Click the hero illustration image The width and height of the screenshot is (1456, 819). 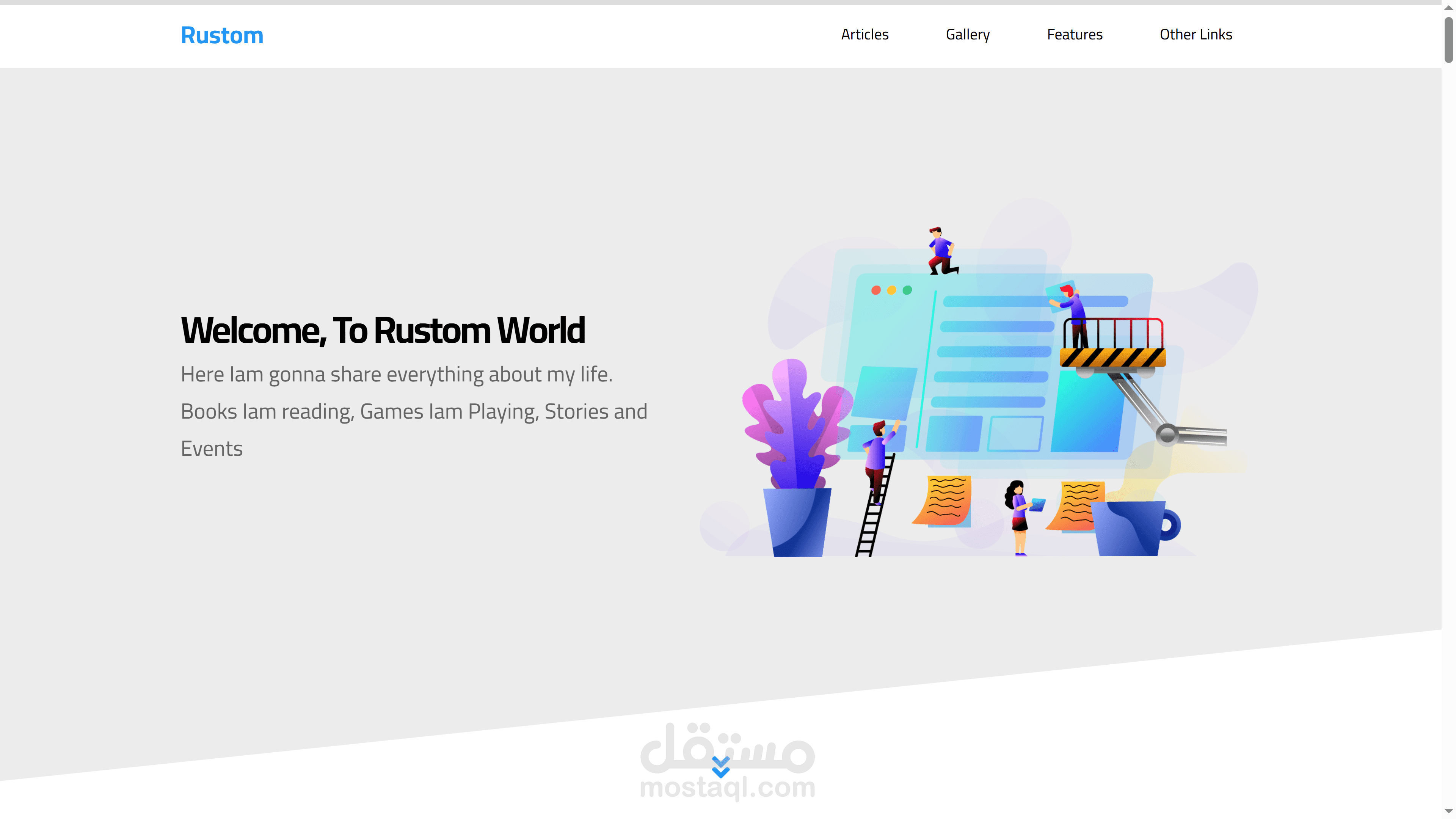[979, 378]
